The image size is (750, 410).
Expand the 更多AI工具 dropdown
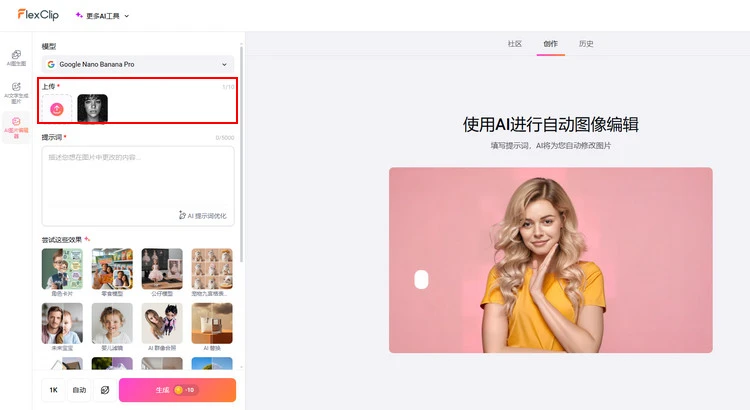(x=103, y=15)
